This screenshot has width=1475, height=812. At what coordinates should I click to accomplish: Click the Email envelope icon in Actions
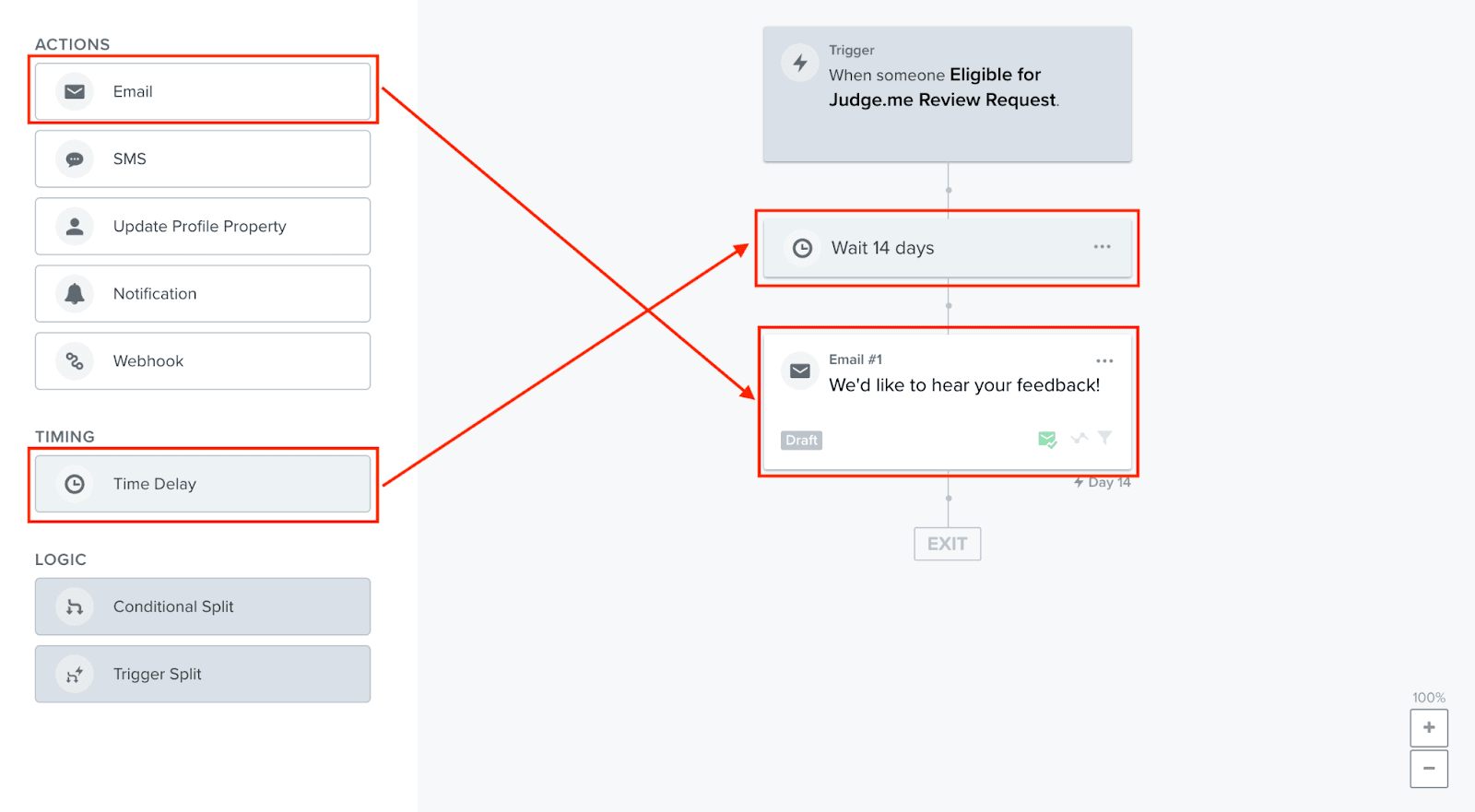[75, 91]
